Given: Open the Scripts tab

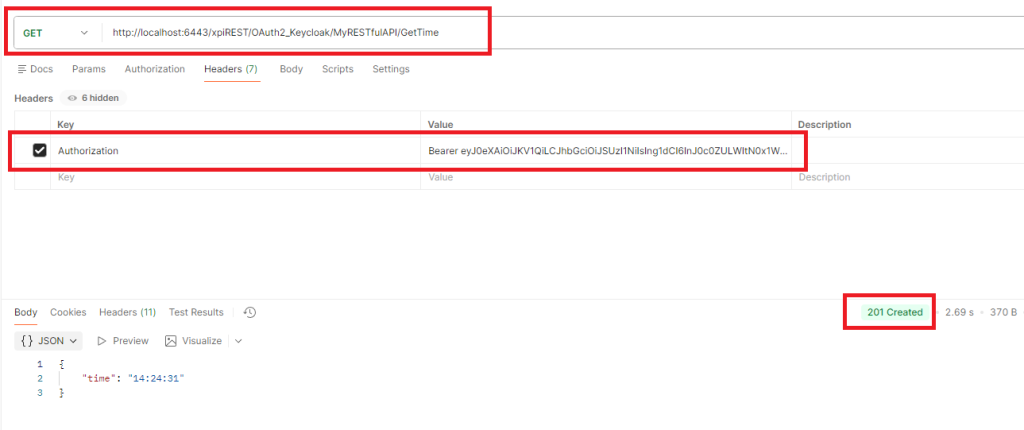Looking at the screenshot, I should click(x=337, y=69).
